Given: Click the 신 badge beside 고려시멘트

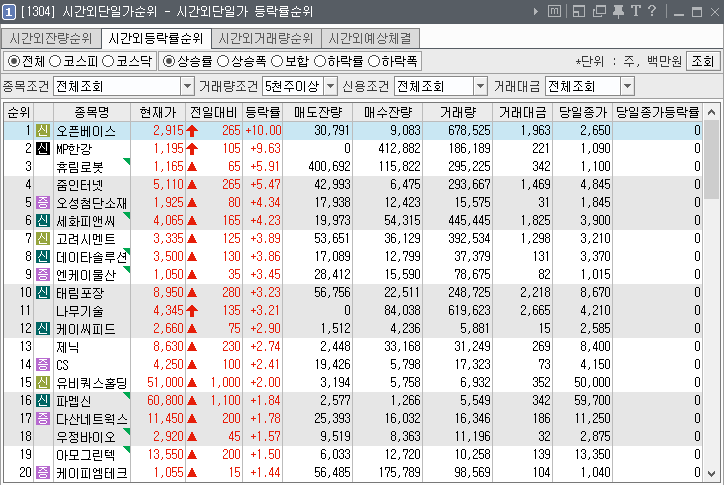Looking at the screenshot, I should click(x=43, y=238).
